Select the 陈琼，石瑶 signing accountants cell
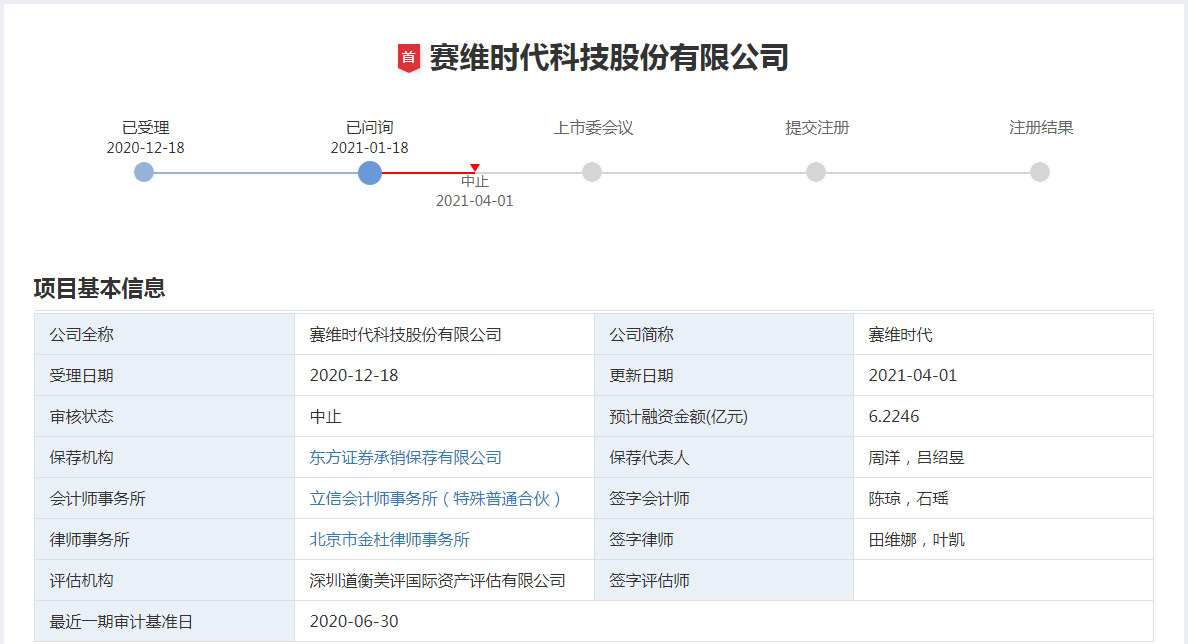This screenshot has height=644, width=1188. point(908,499)
